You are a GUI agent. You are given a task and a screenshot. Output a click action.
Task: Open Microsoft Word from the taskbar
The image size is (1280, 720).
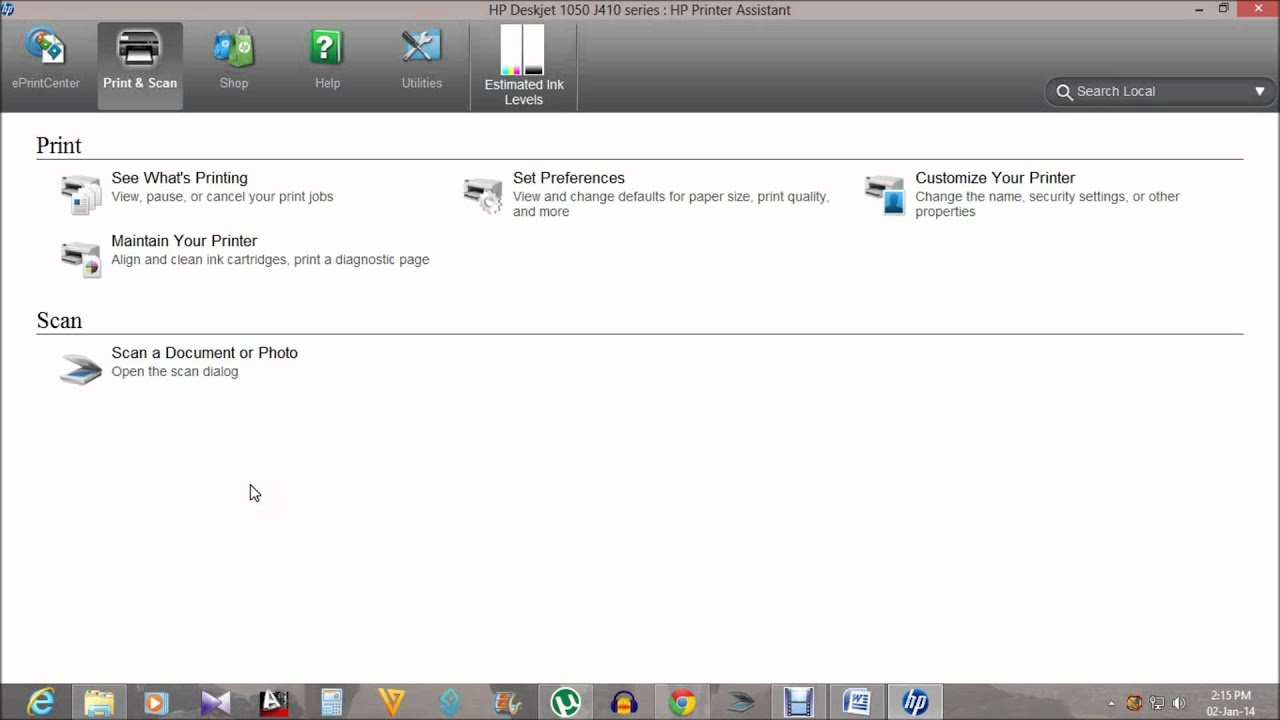click(857, 703)
